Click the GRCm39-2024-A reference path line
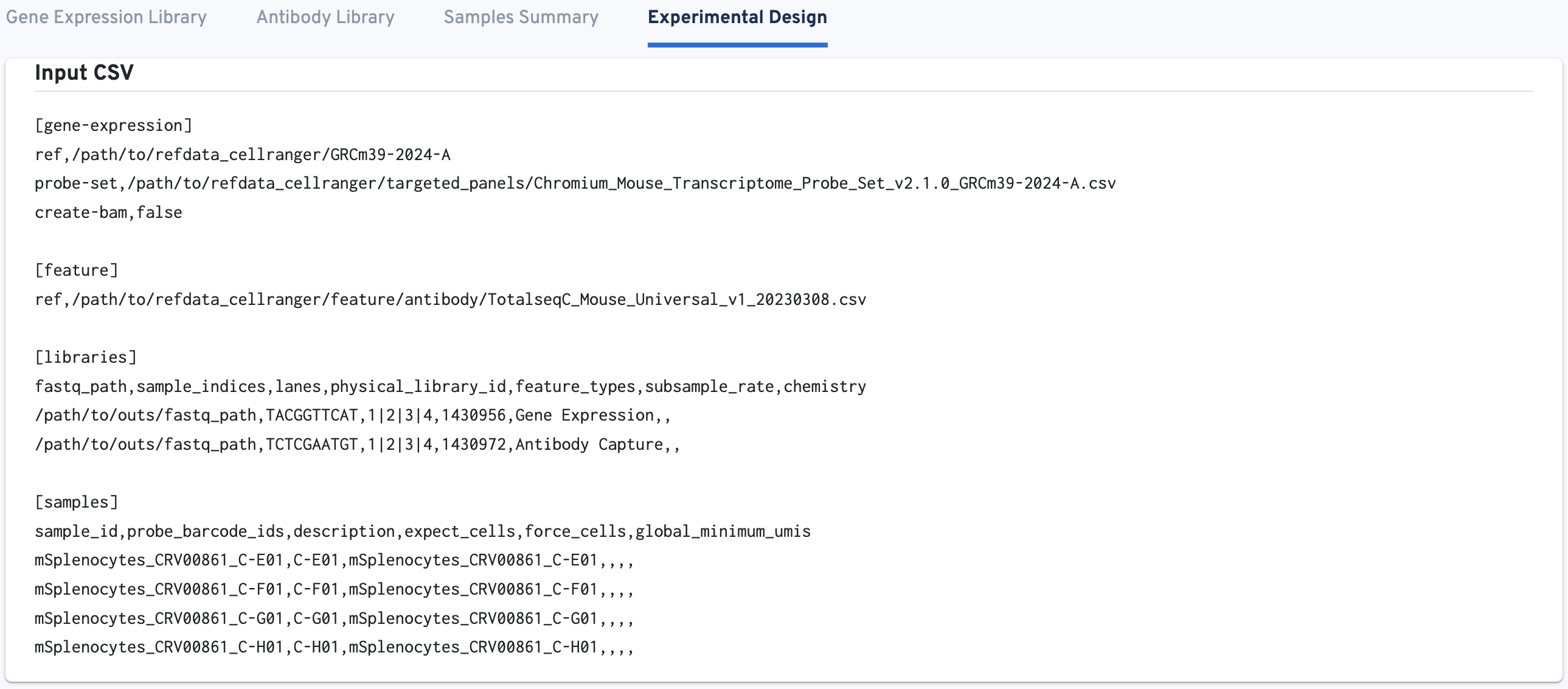The width and height of the screenshot is (1568, 689). tap(242, 155)
